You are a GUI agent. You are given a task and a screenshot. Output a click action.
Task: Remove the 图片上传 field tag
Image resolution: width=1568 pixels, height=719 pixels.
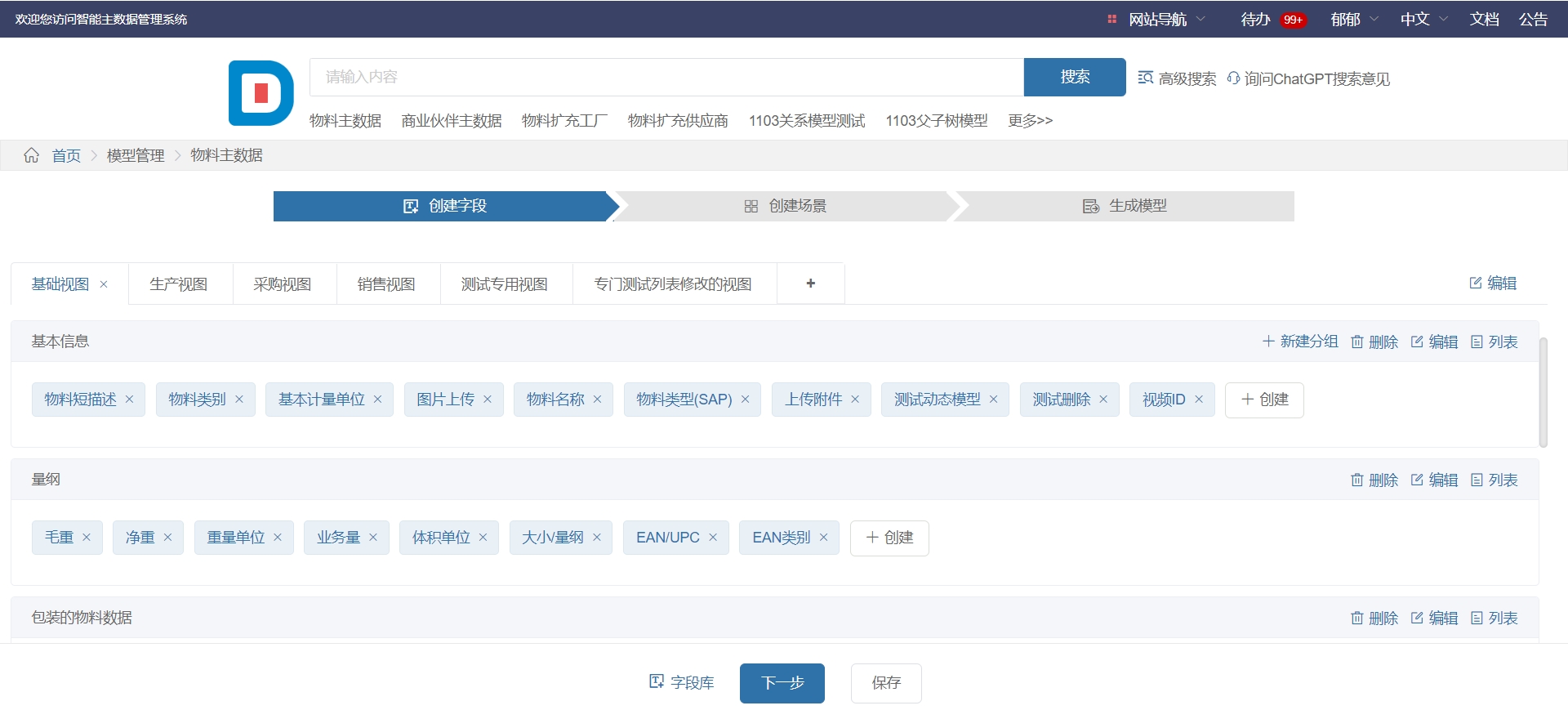pos(488,400)
